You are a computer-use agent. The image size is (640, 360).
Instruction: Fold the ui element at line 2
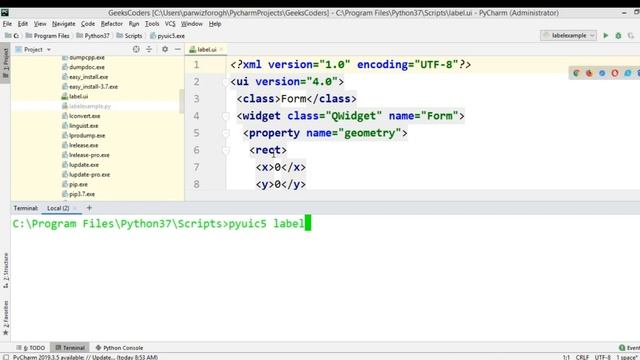tap(225, 82)
